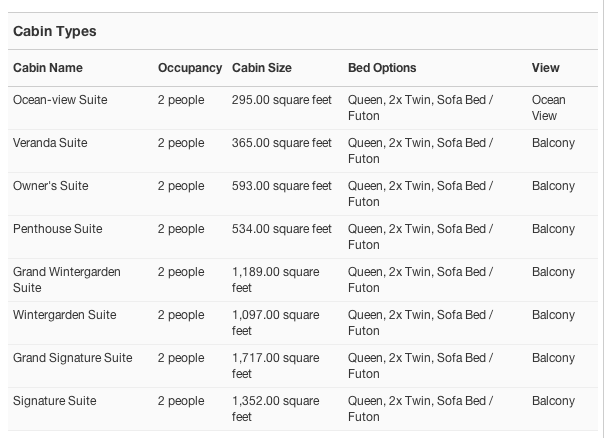
Task: Click the Cabin Types heading
Action: click(55, 31)
